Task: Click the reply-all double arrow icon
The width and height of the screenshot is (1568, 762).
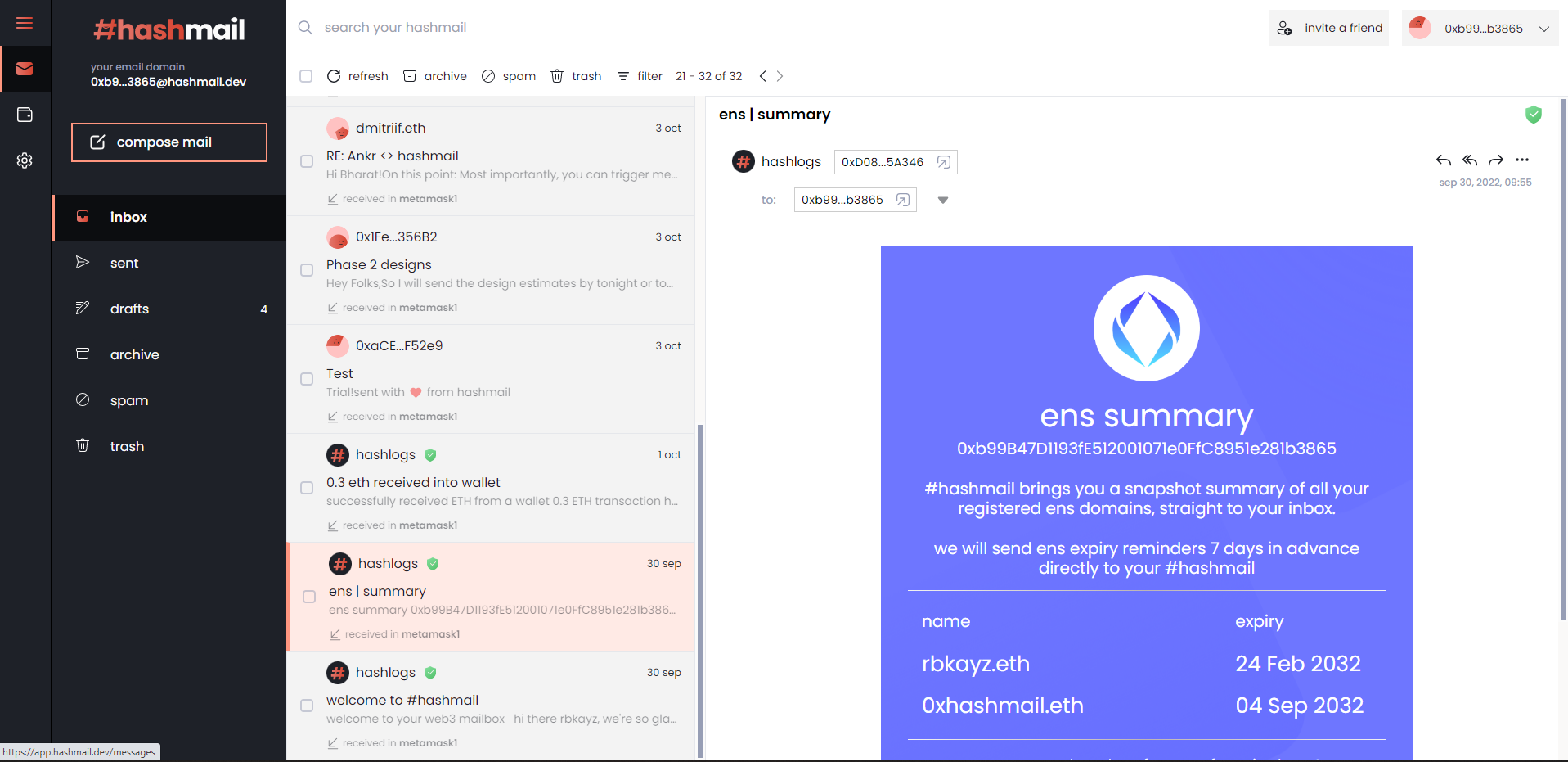Action: (1470, 160)
